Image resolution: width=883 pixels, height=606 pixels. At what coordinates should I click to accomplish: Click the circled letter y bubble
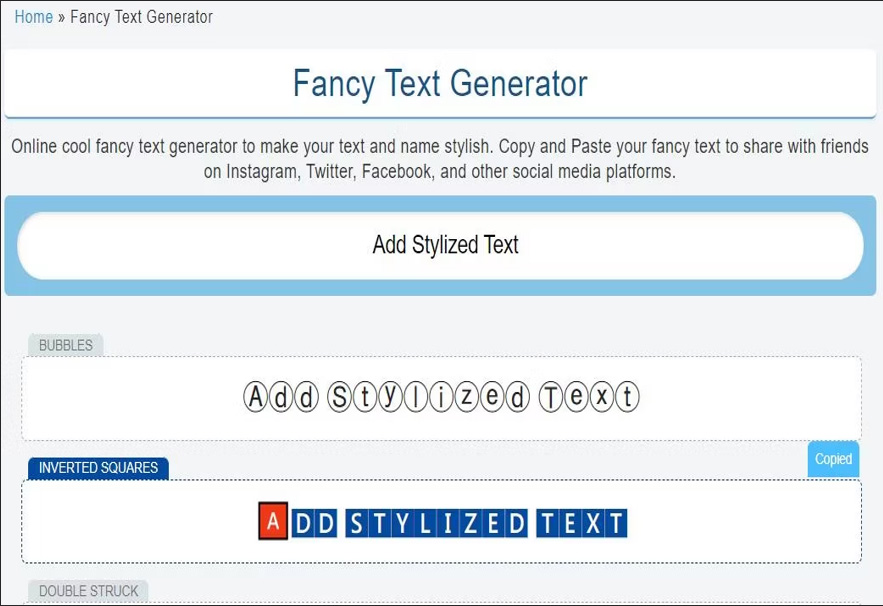390,396
